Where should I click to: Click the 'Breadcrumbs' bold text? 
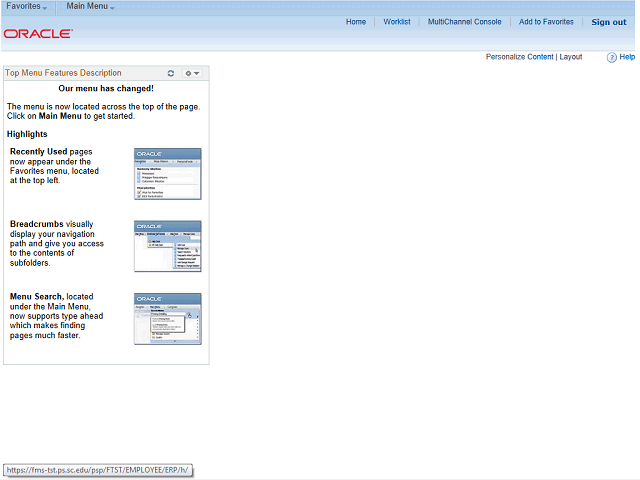click(37, 224)
